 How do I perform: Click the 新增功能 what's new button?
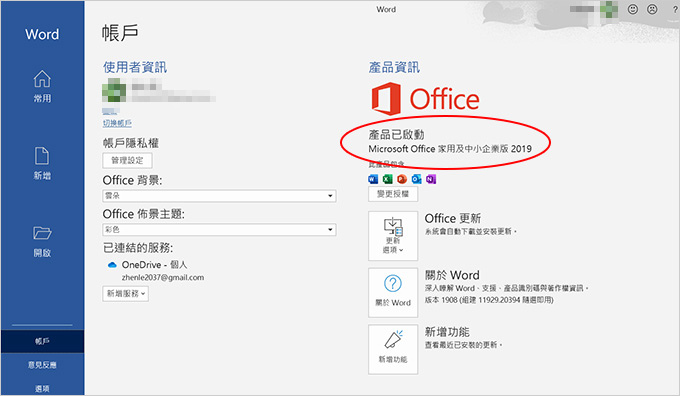[393, 349]
